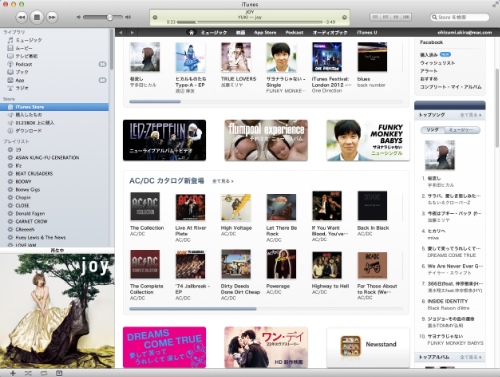Adjust the volume slider knob
The height and width of the screenshot is (377, 500).
pyautogui.click(x=110, y=17)
